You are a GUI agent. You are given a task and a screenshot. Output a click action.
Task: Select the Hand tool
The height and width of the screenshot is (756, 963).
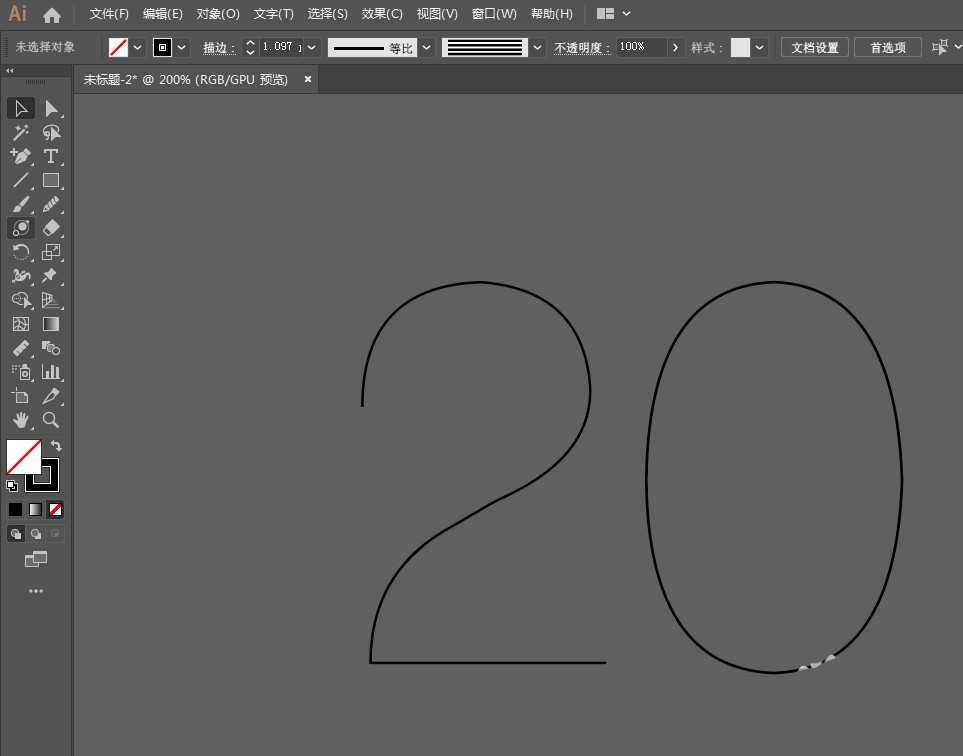[x=21, y=420]
